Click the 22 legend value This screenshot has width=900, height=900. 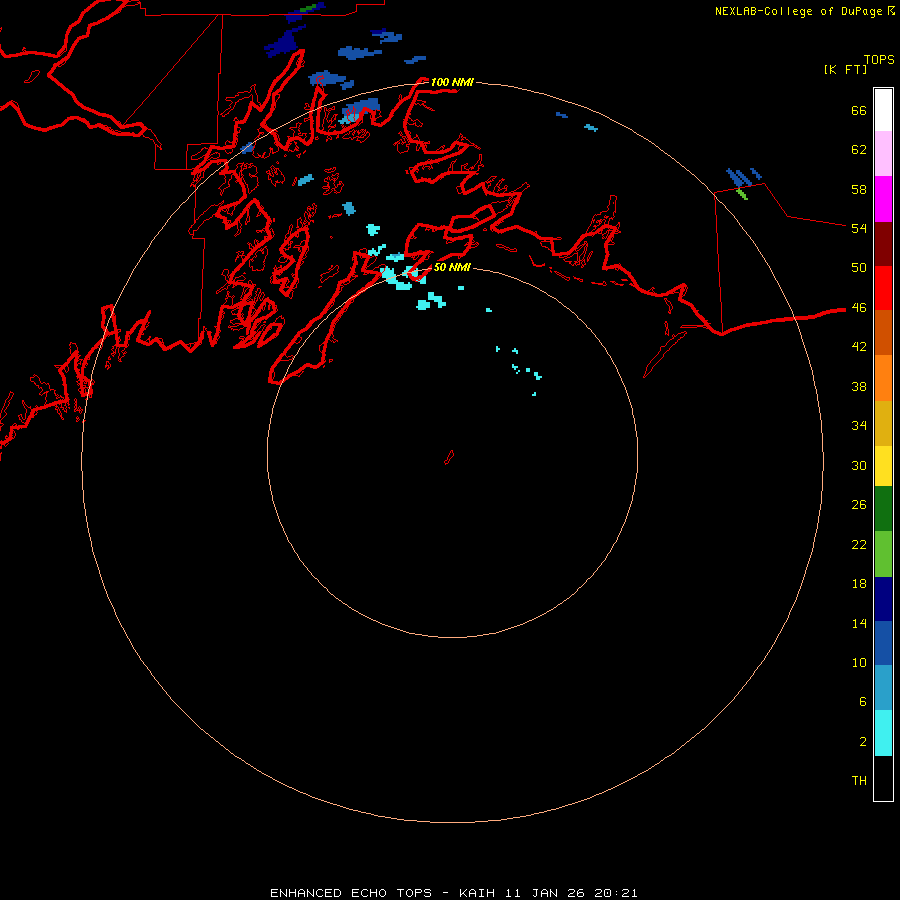coord(859,544)
